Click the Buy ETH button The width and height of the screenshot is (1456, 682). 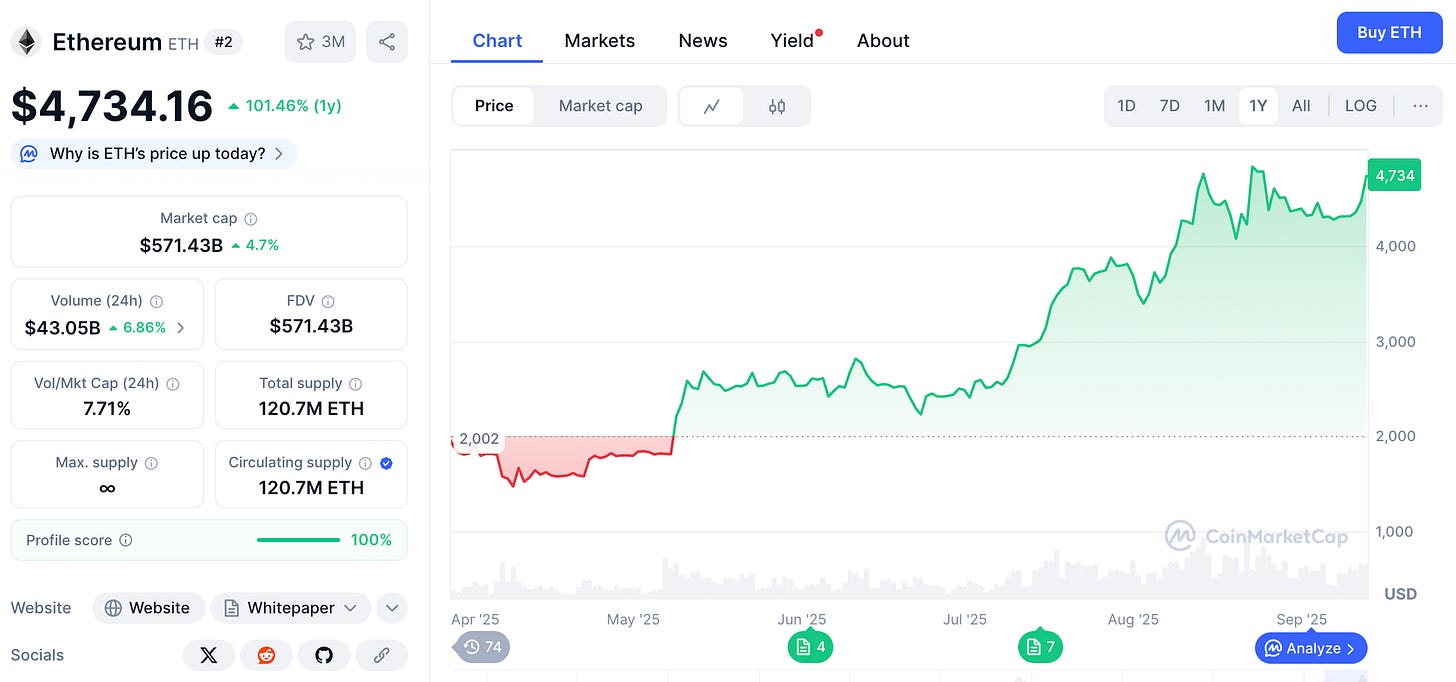click(x=1389, y=32)
